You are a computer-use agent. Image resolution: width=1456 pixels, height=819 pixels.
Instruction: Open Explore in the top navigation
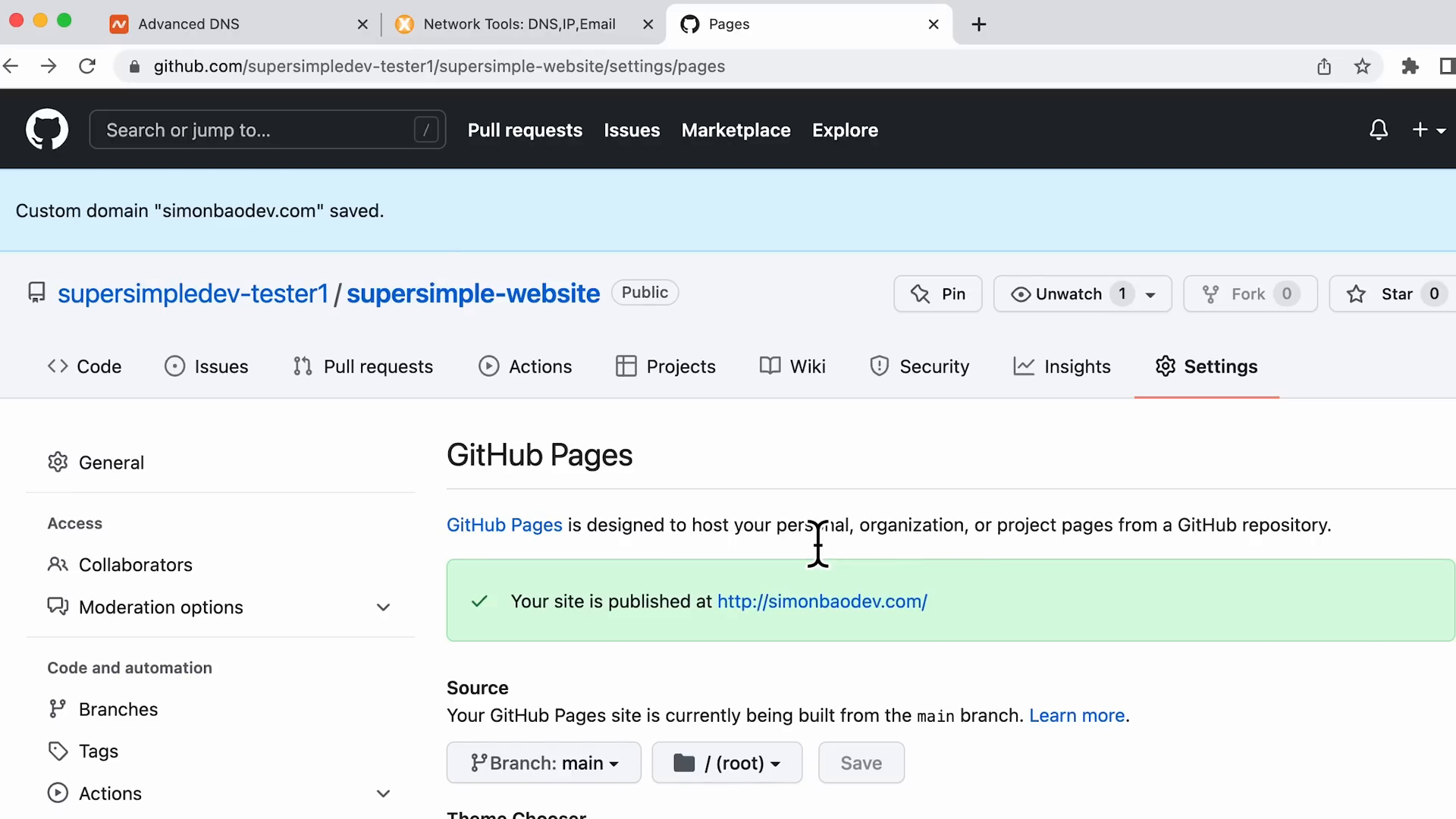point(845,130)
